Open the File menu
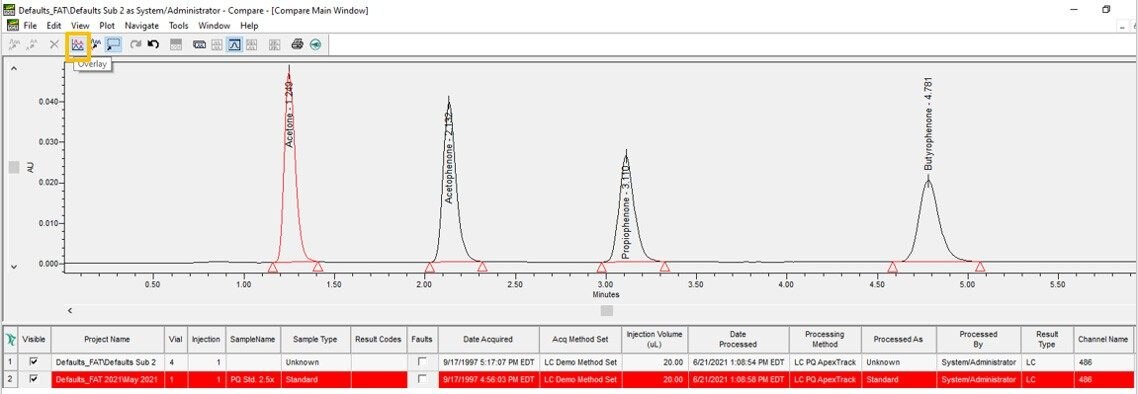 30,25
